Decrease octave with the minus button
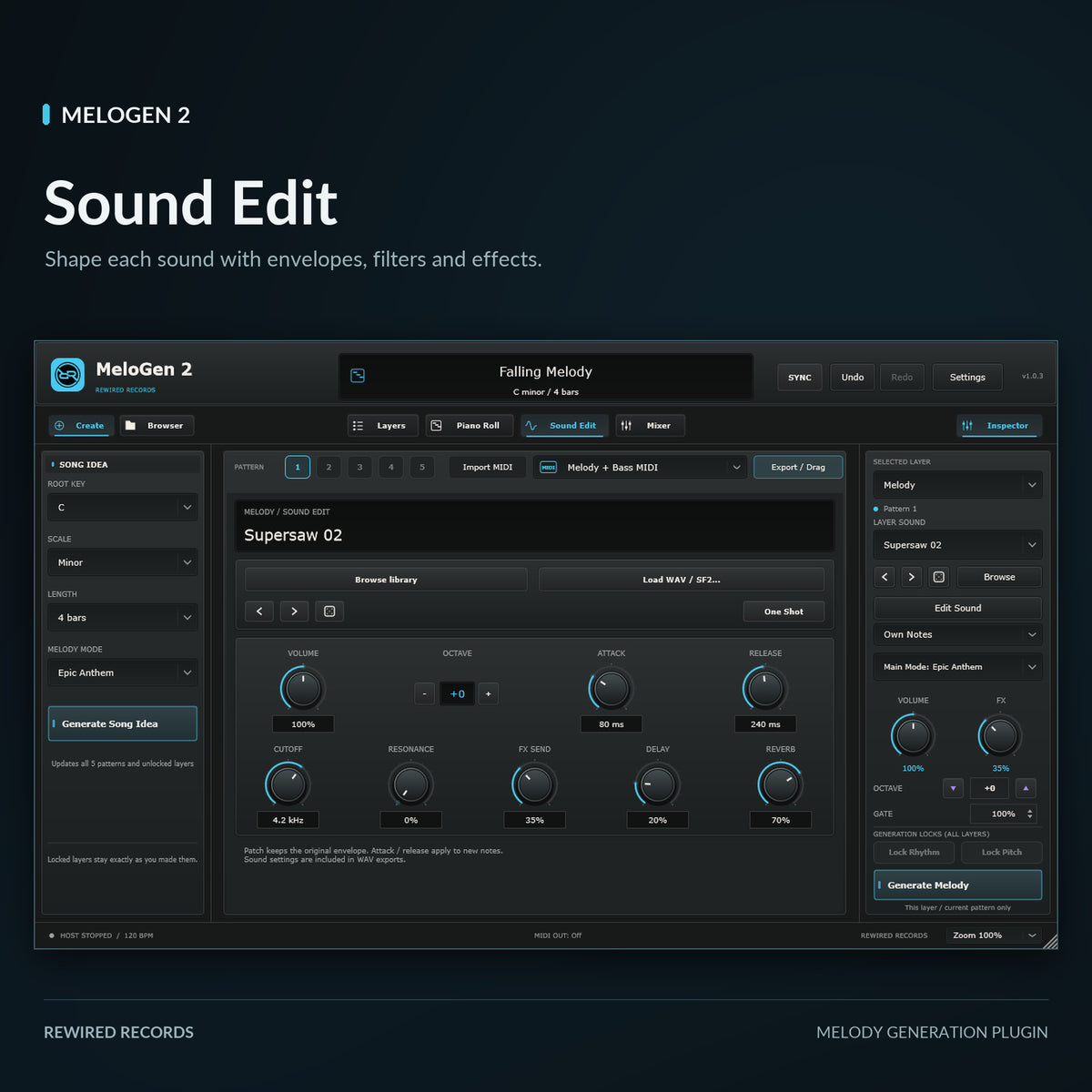1092x1092 pixels. (x=424, y=693)
